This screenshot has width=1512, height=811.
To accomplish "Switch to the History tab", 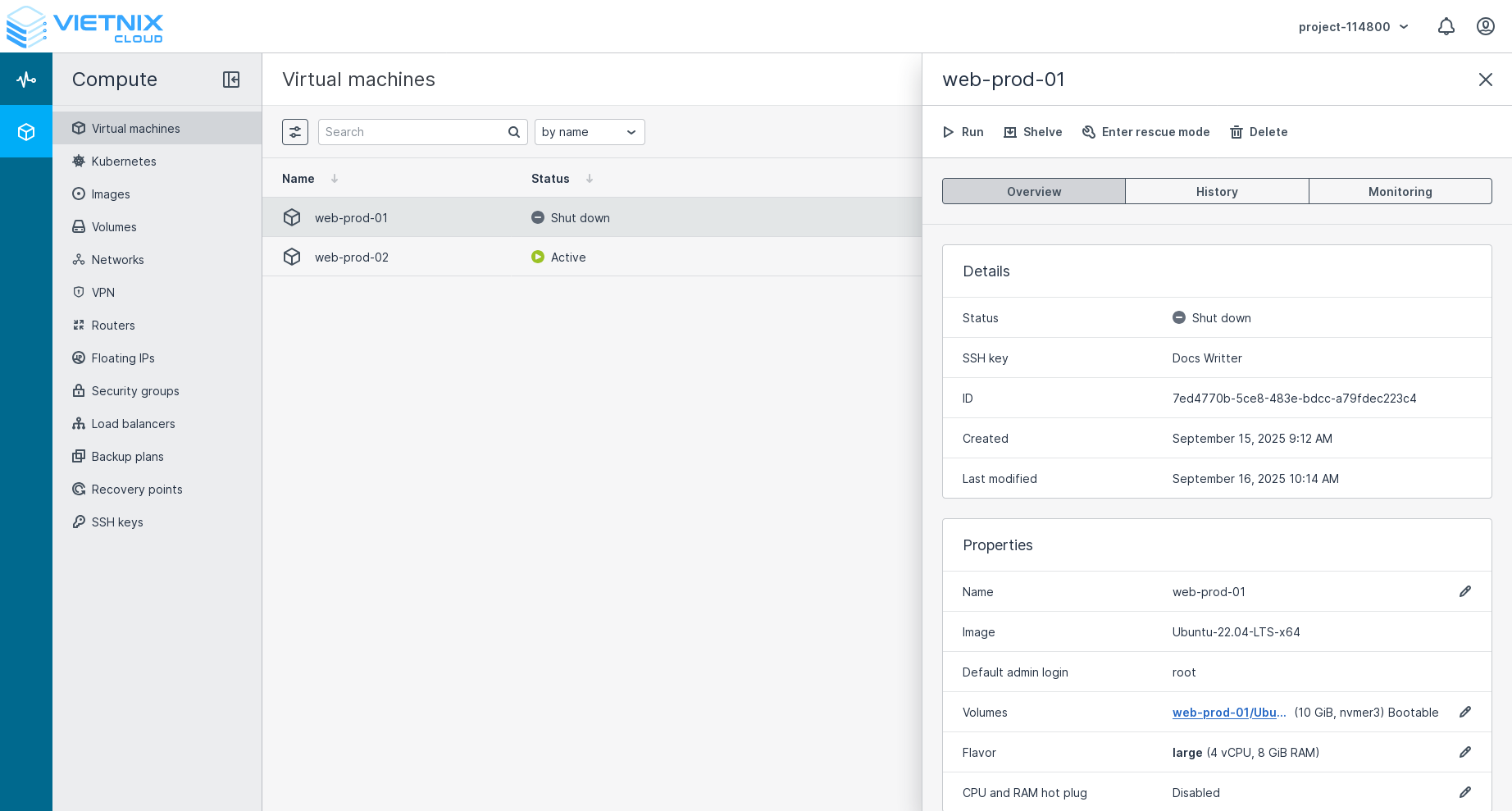I will point(1217,191).
